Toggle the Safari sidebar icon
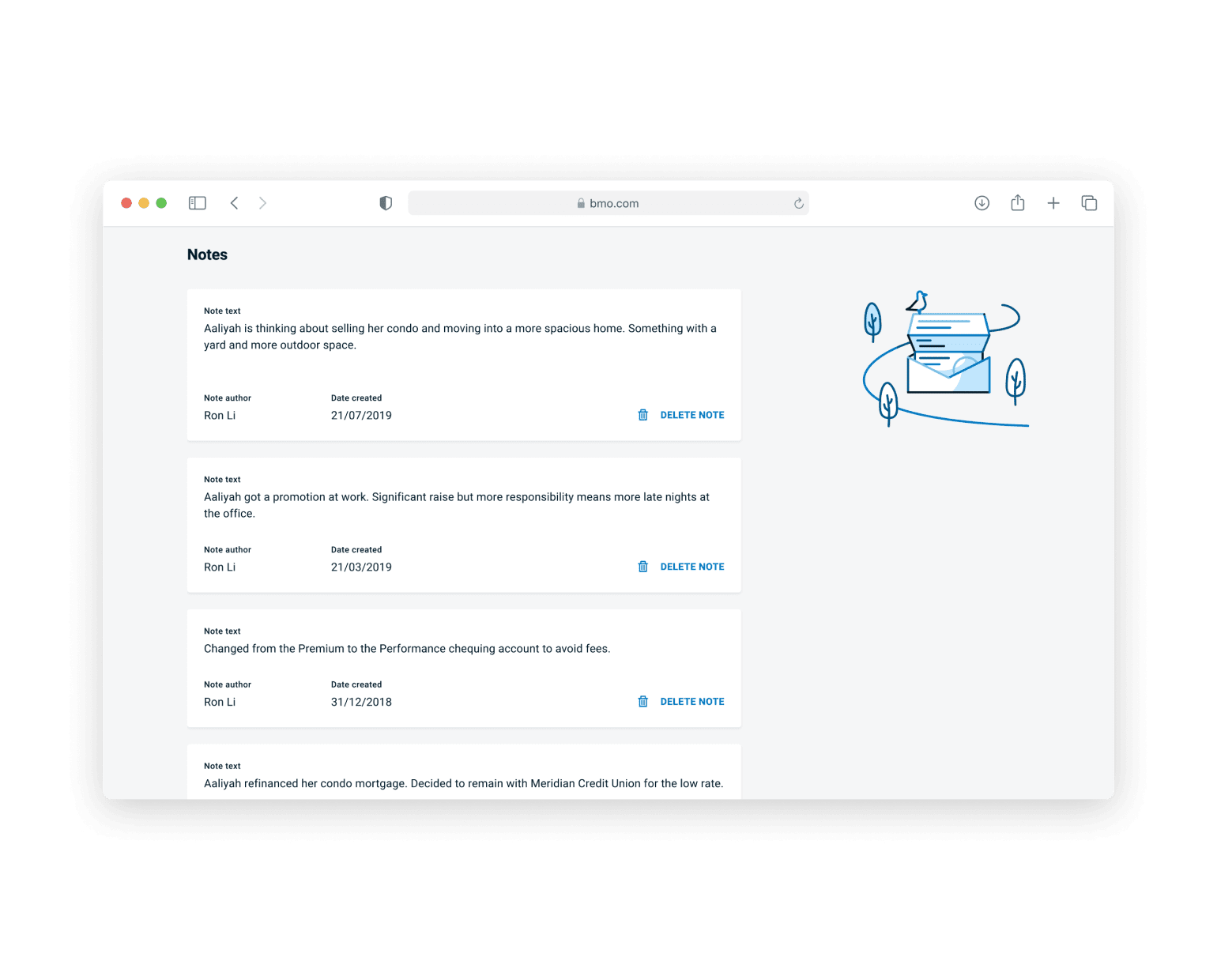Viewport: 1217px width, 980px height. pos(198,203)
